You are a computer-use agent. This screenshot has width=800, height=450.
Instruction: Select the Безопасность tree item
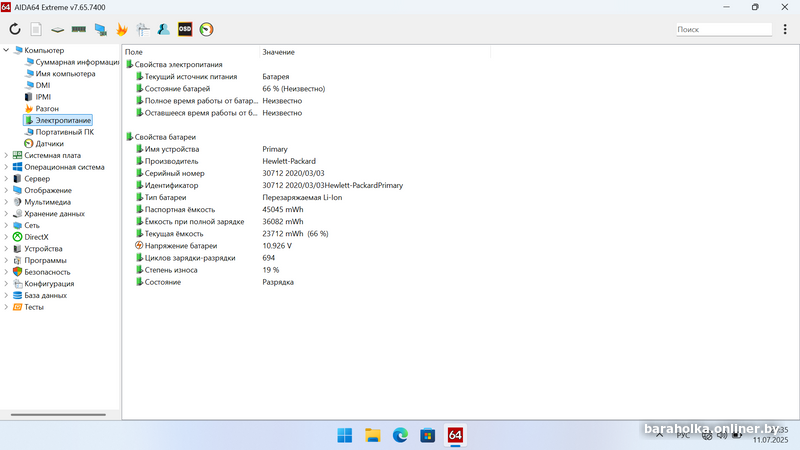coord(42,272)
